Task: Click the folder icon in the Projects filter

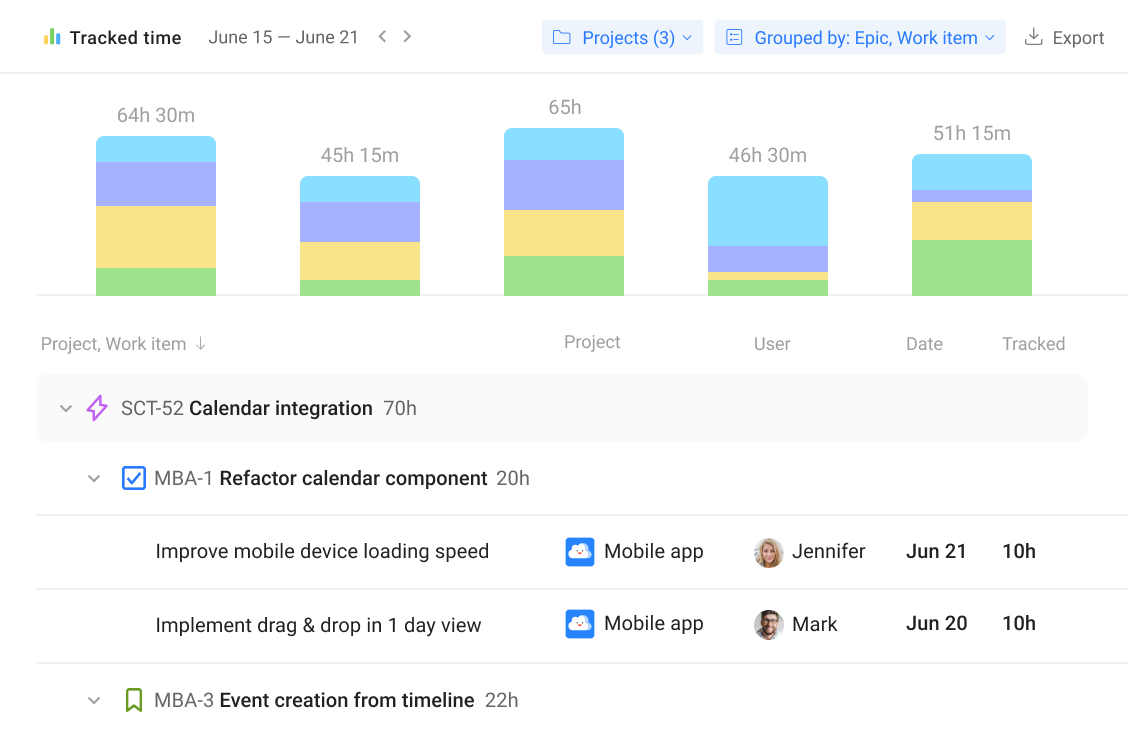Action: point(564,37)
